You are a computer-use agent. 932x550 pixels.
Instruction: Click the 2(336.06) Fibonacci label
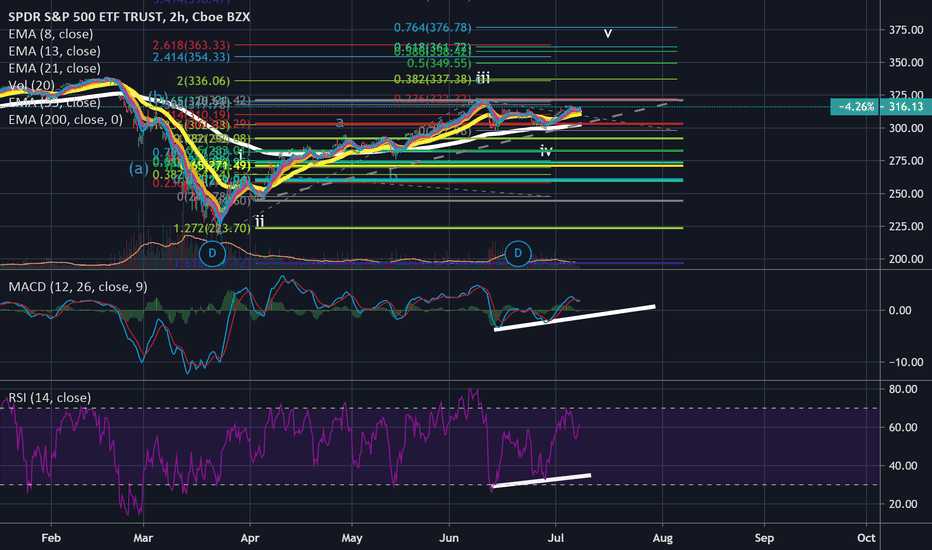203,81
